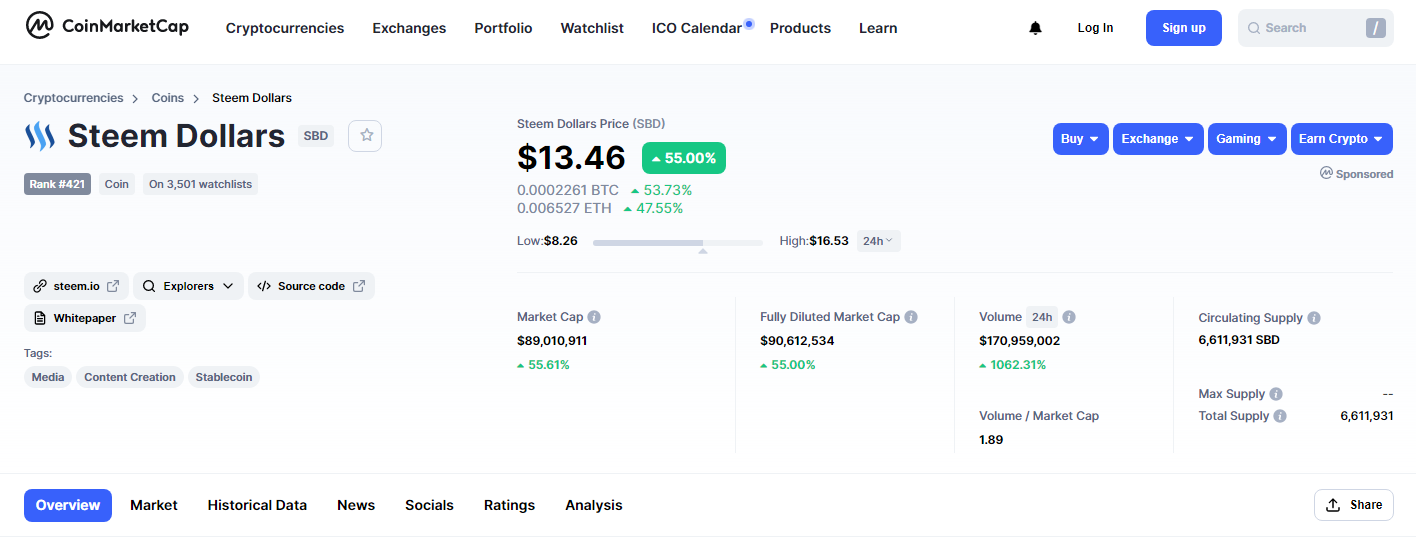Click the Low/High price range slider
The width and height of the screenshot is (1416, 549).
pyautogui.click(x=677, y=242)
